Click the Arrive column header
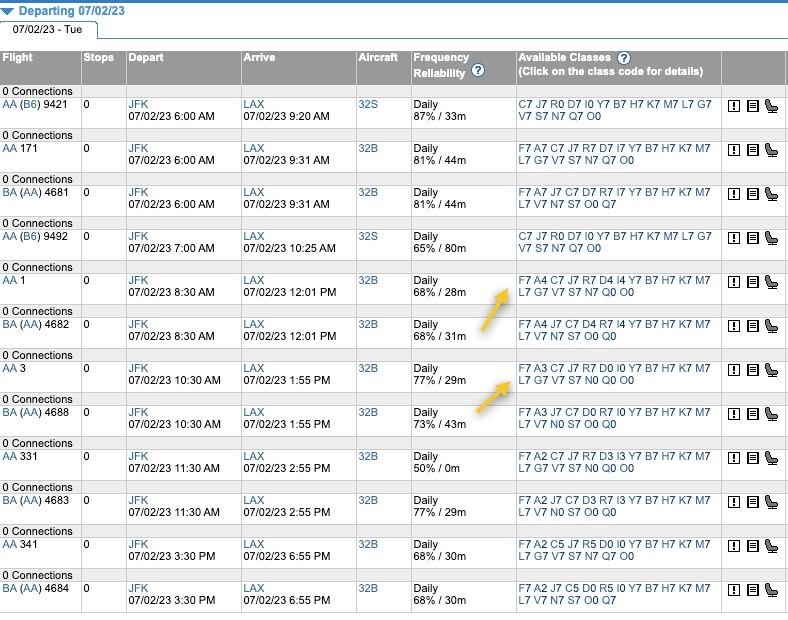The image size is (788, 620). pyautogui.click(x=259, y=57)
